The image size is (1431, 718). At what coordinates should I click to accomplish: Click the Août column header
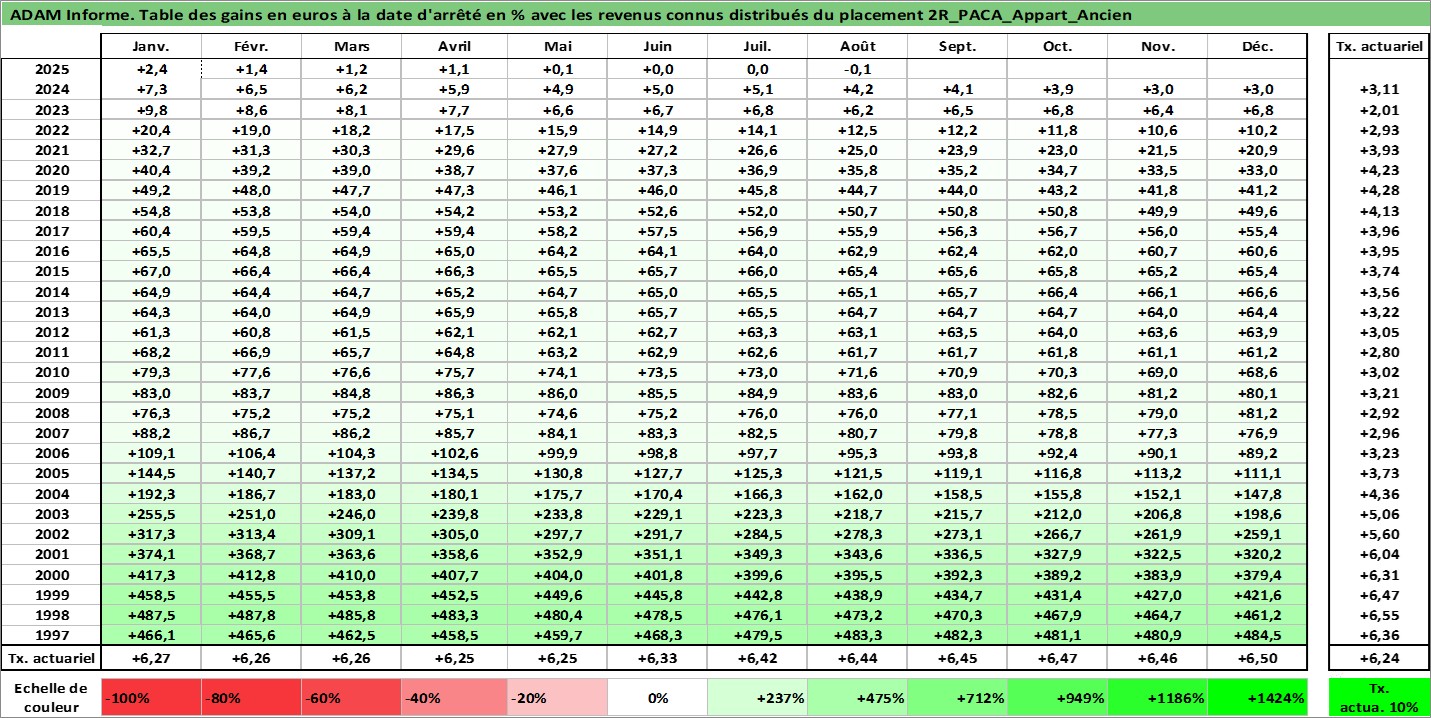point(857,47)
